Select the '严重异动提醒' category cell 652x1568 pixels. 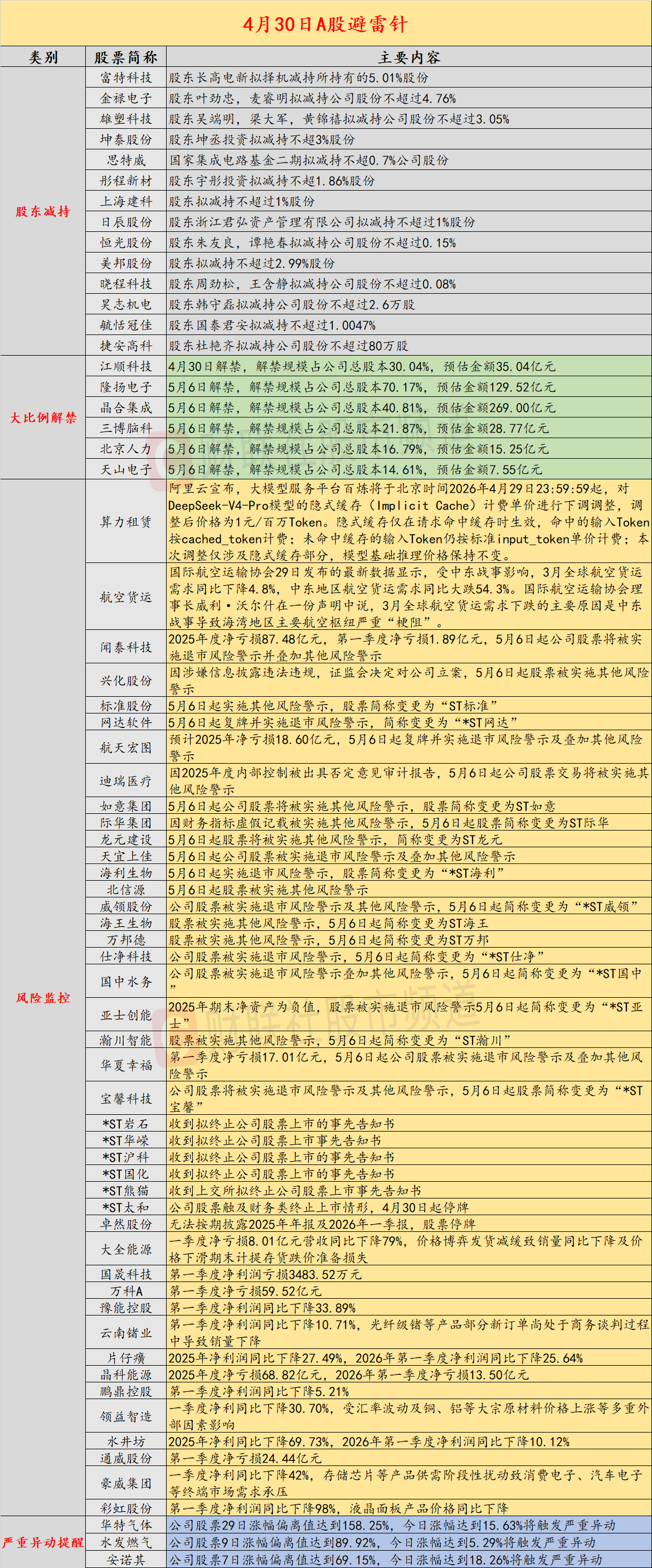(x=42, y=1542)
